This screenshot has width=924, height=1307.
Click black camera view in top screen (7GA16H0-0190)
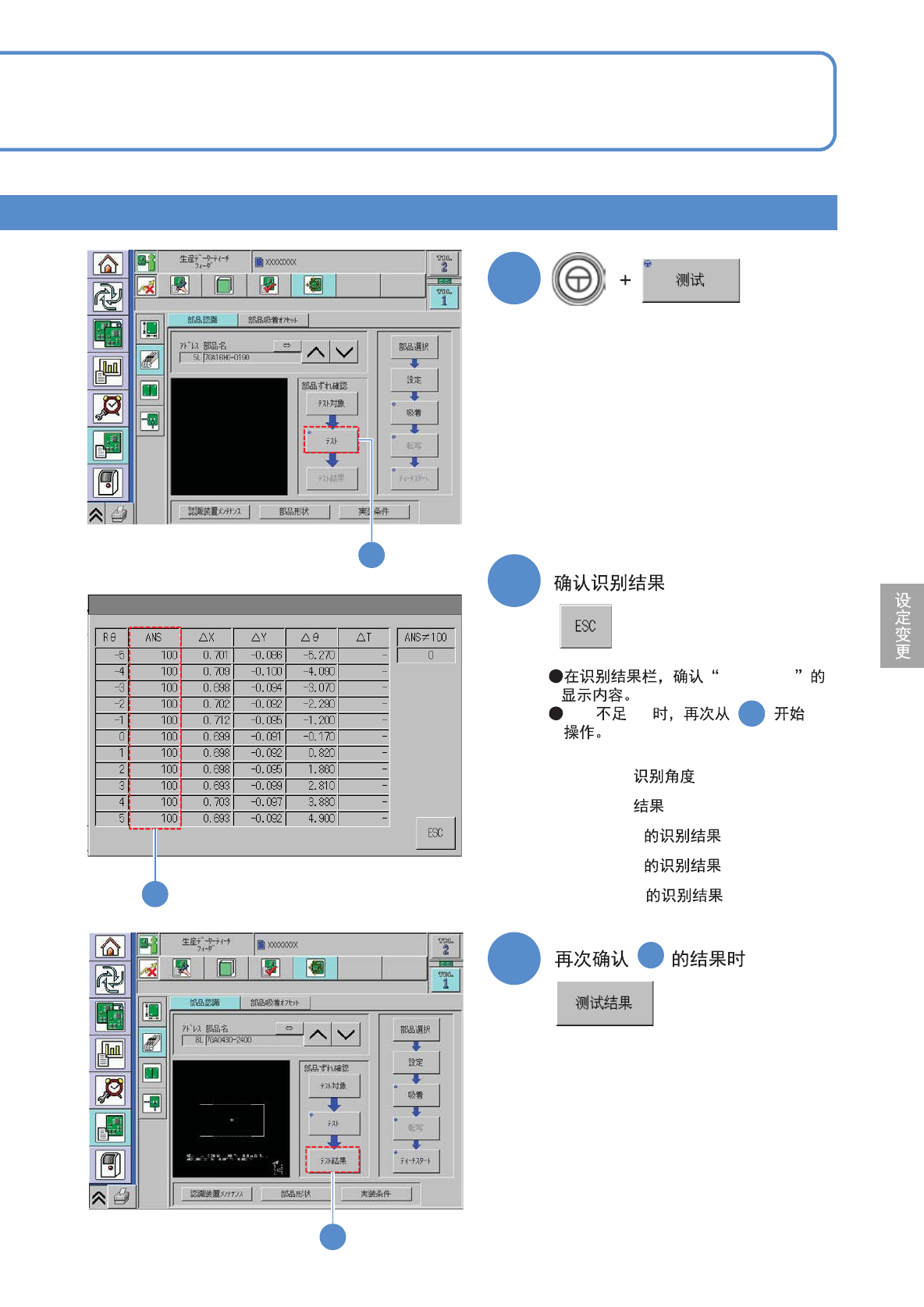[x=229, y=437]
